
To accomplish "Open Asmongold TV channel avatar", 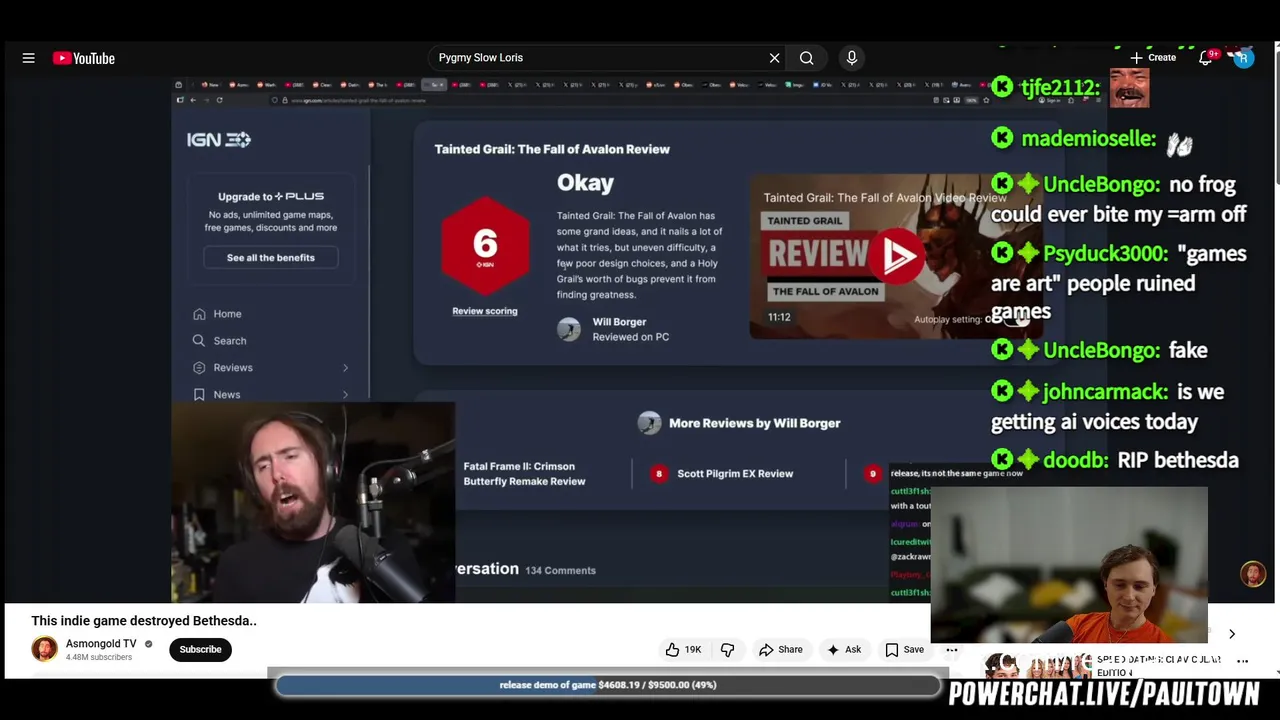I will point(44,649).
